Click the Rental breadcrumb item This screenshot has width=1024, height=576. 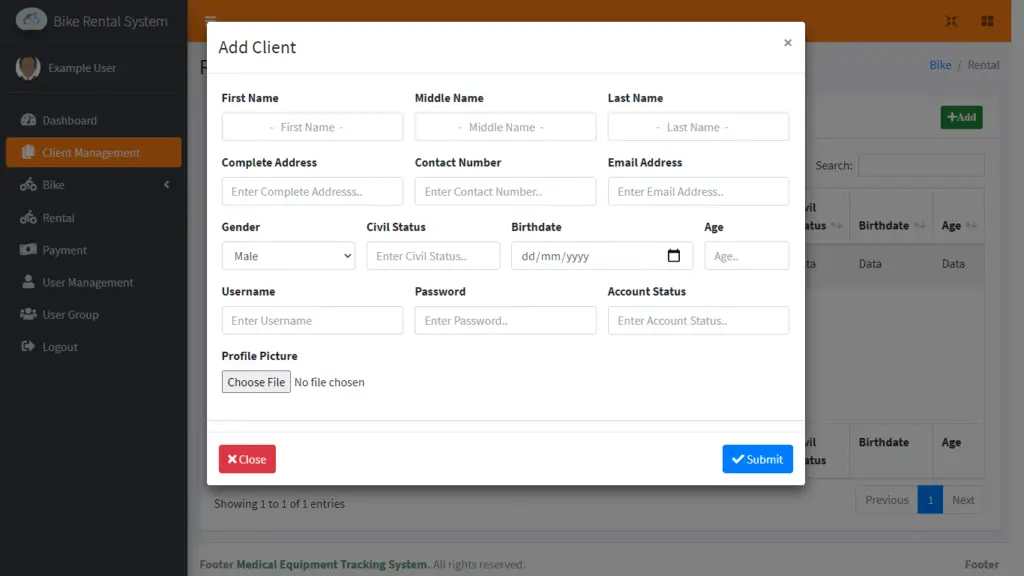tap(984, 64)
